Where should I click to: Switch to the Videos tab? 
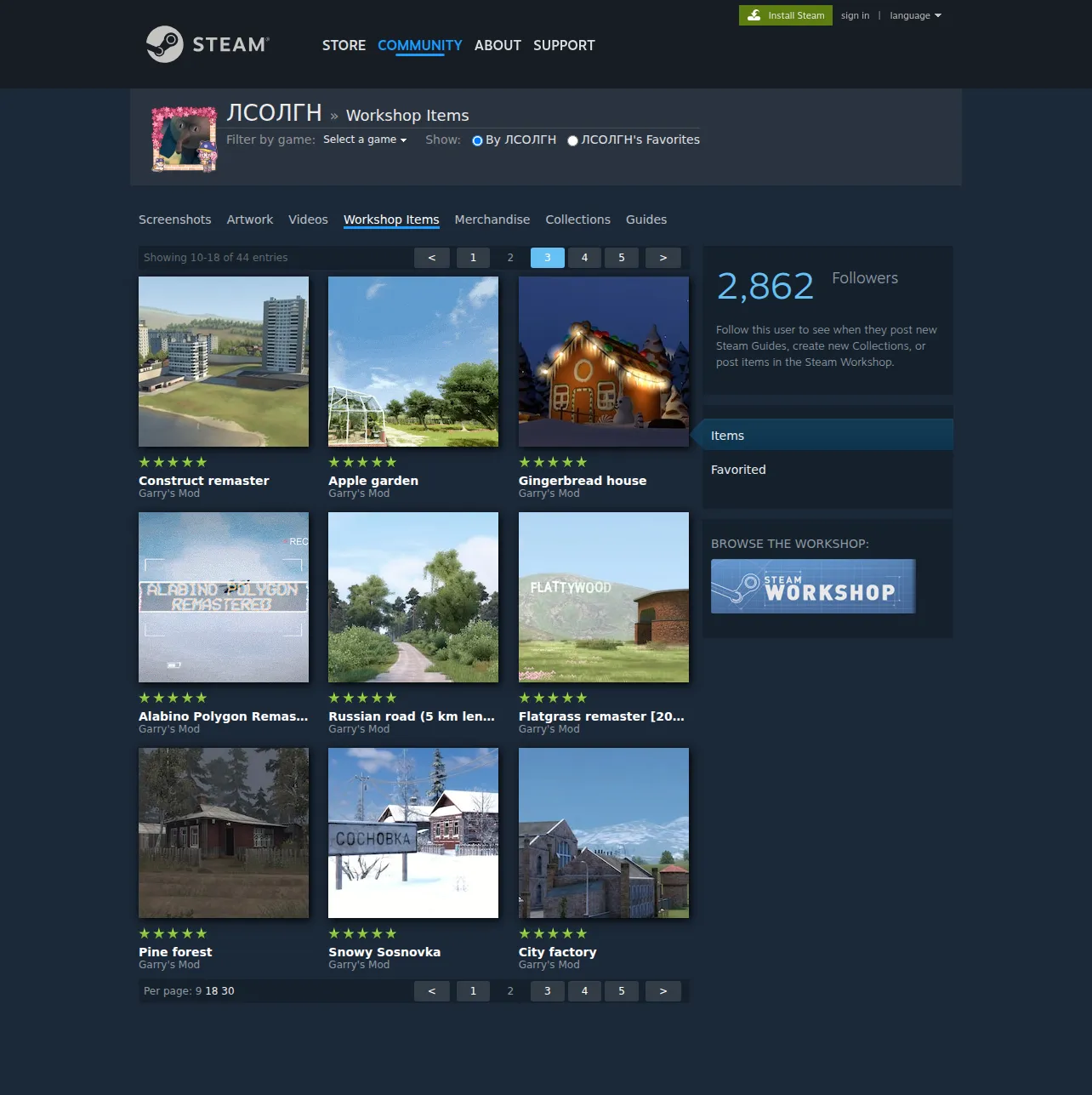308,220
